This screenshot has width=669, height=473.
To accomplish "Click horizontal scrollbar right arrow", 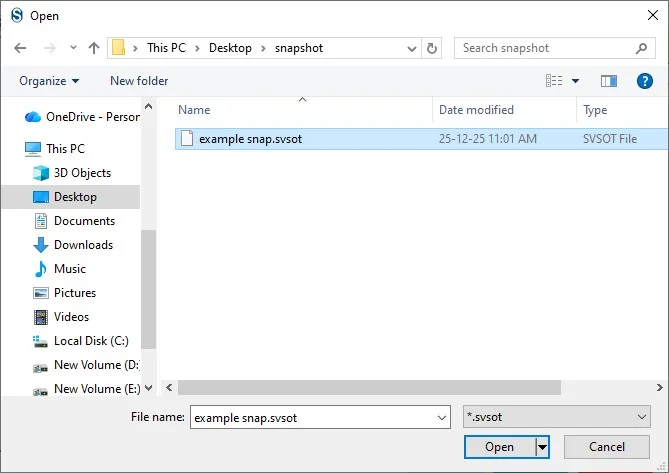I will 660,388.
